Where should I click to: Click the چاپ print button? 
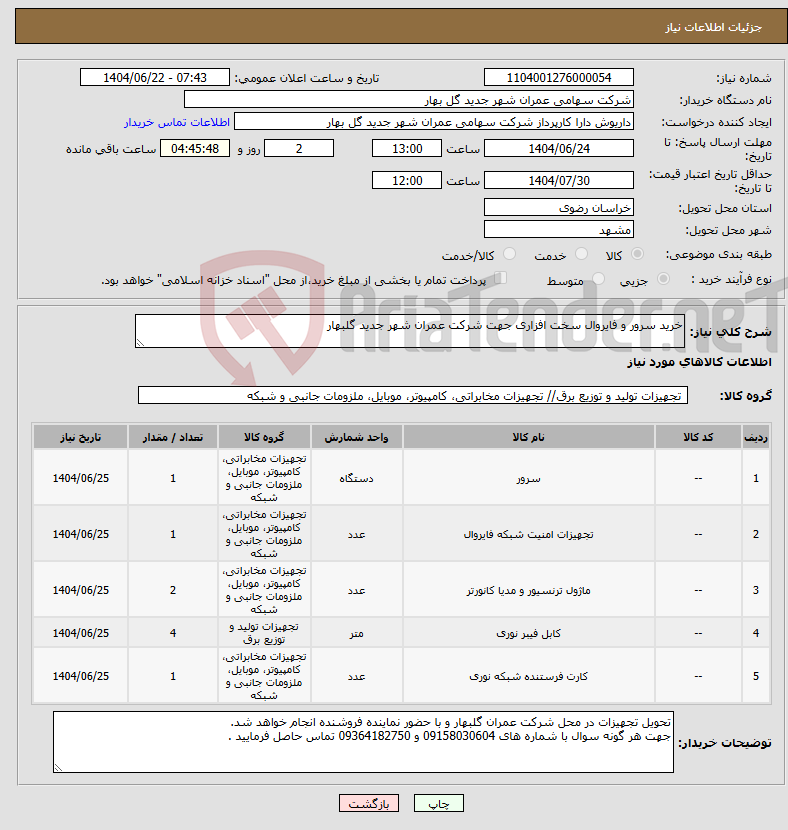[439, 804]
